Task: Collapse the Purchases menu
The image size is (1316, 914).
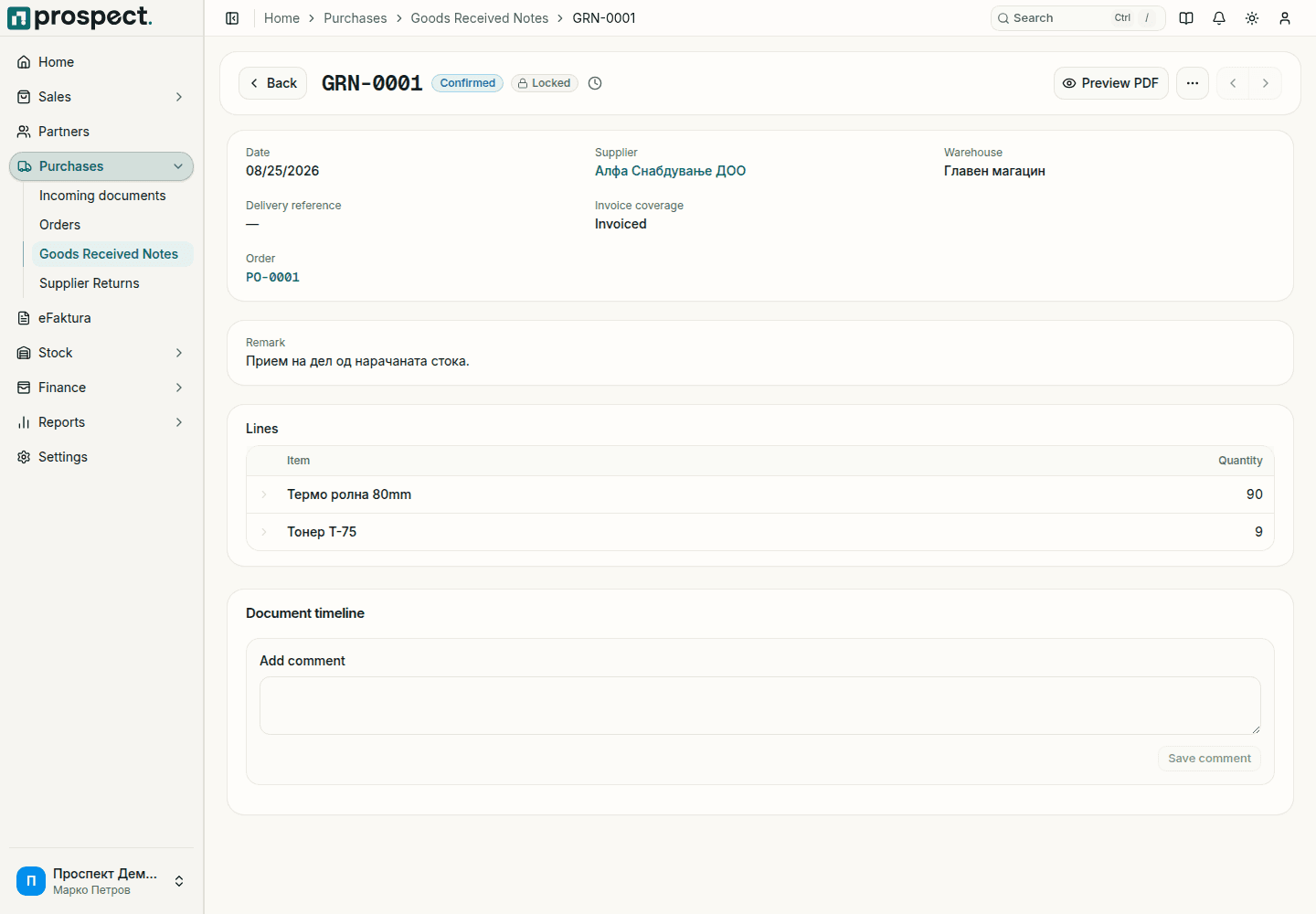Action: click(101, 166)
